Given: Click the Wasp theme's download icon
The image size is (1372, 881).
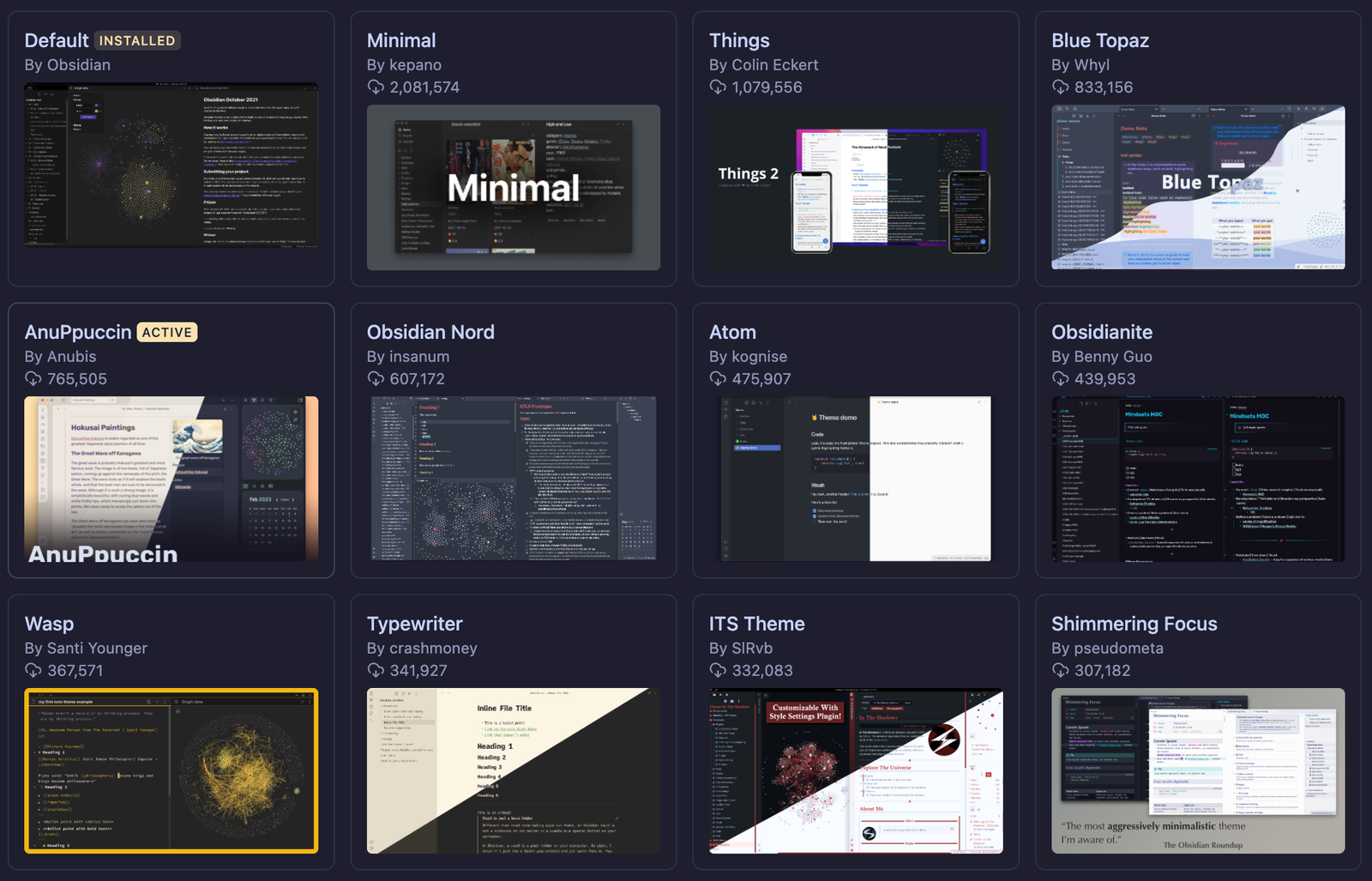Looking at the screenshot, I should point(33,671).
